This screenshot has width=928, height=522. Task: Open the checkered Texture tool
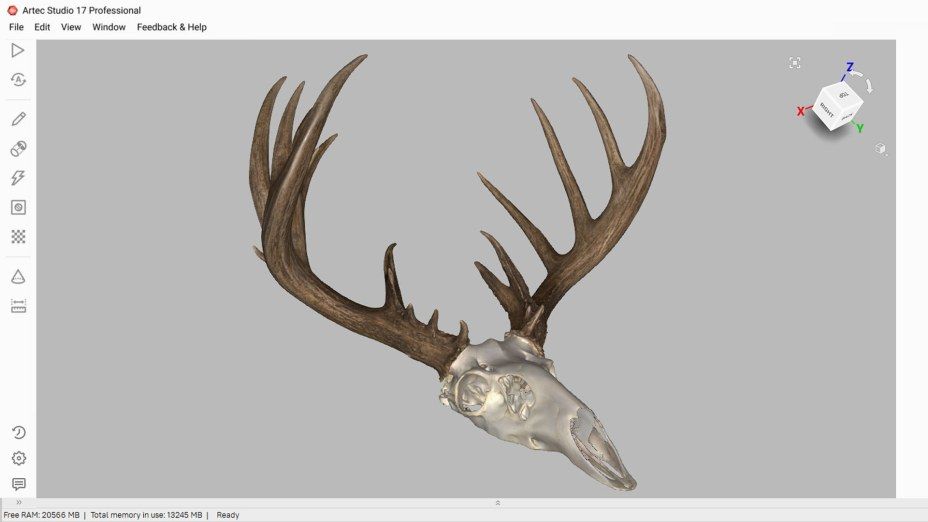click(x=18, y=237)
